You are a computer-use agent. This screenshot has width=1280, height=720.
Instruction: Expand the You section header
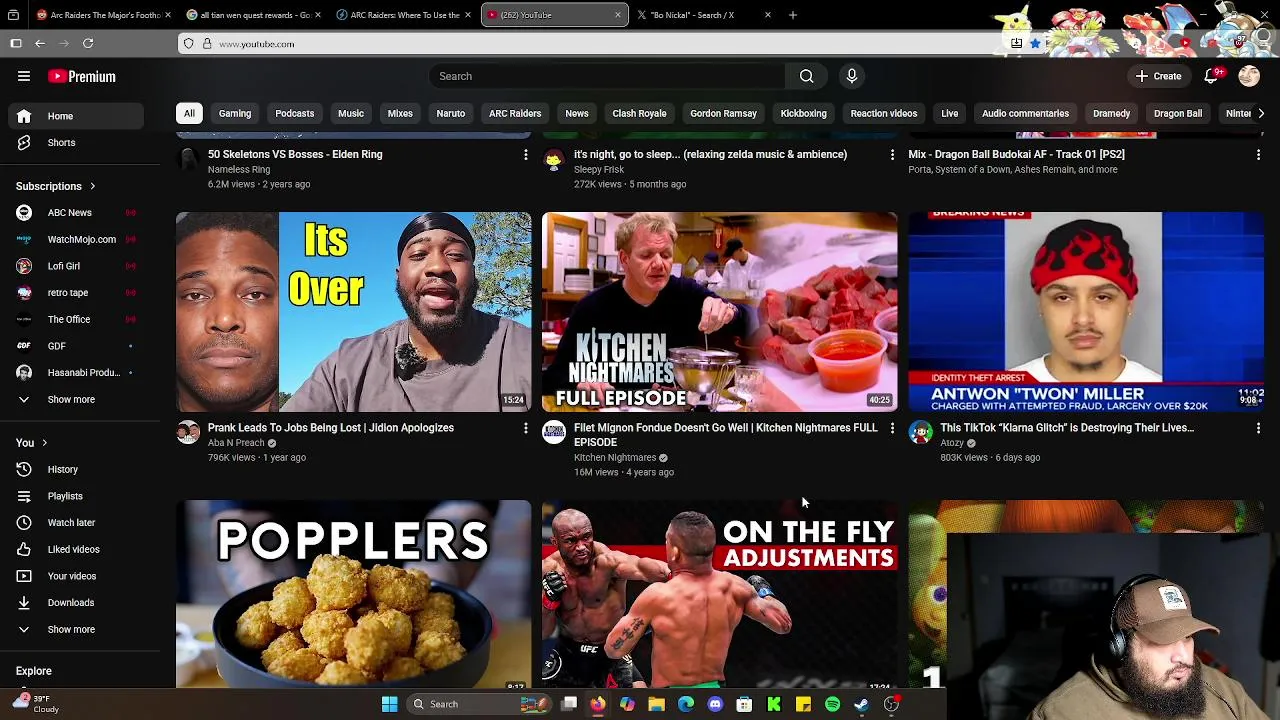32,443
